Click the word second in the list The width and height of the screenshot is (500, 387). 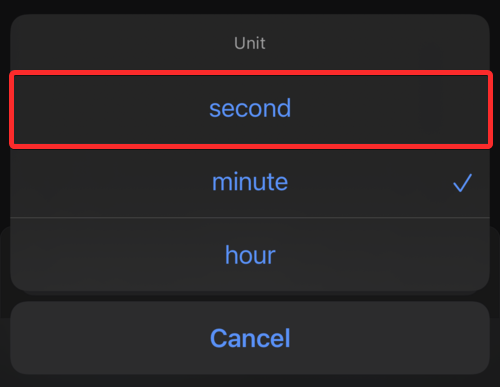coord(250,108)
